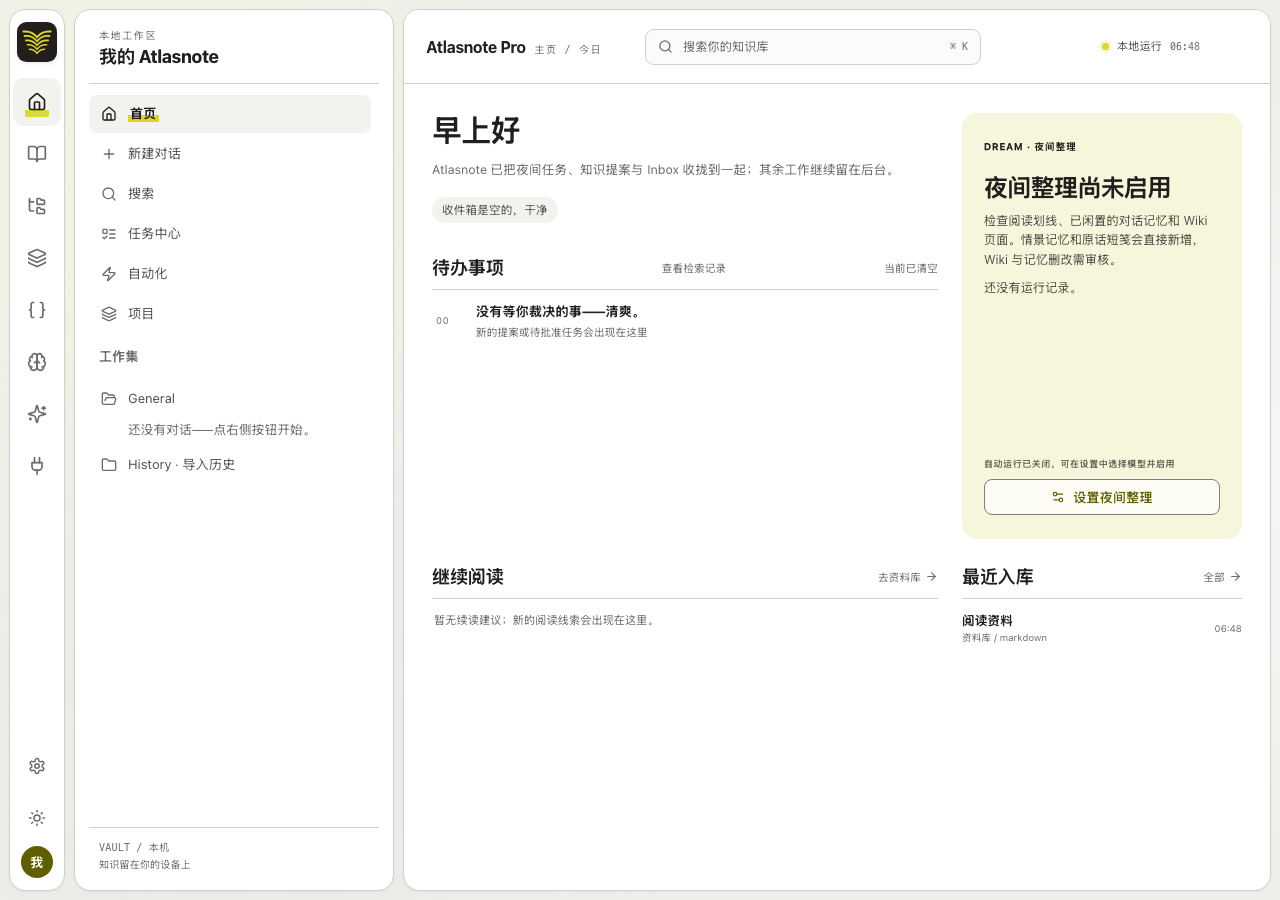Click the 今日 breadcrumb
Screen dimensions: 1280x900
pyautogui.click(x=590, y=49)
